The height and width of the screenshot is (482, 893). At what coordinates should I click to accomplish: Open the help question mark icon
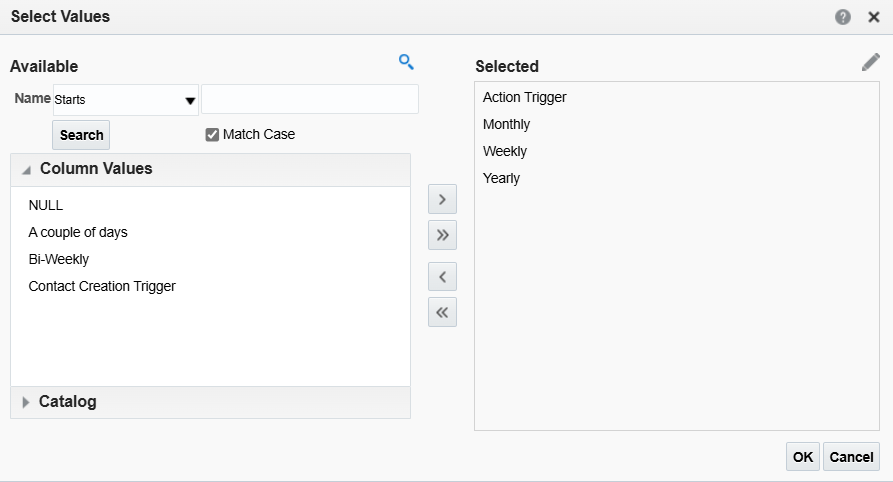[843, 17]
